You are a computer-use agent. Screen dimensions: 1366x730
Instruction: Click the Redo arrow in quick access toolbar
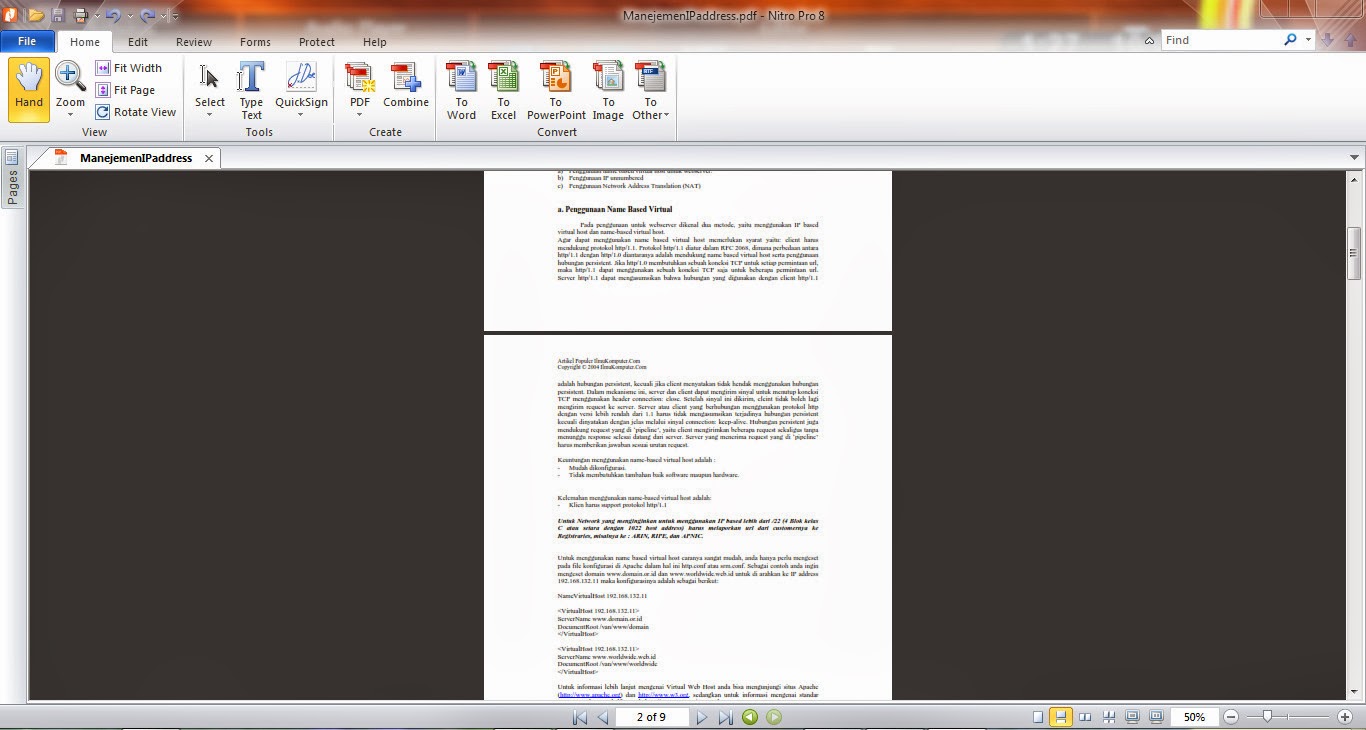pyautogui.click(x=147, y=15)
